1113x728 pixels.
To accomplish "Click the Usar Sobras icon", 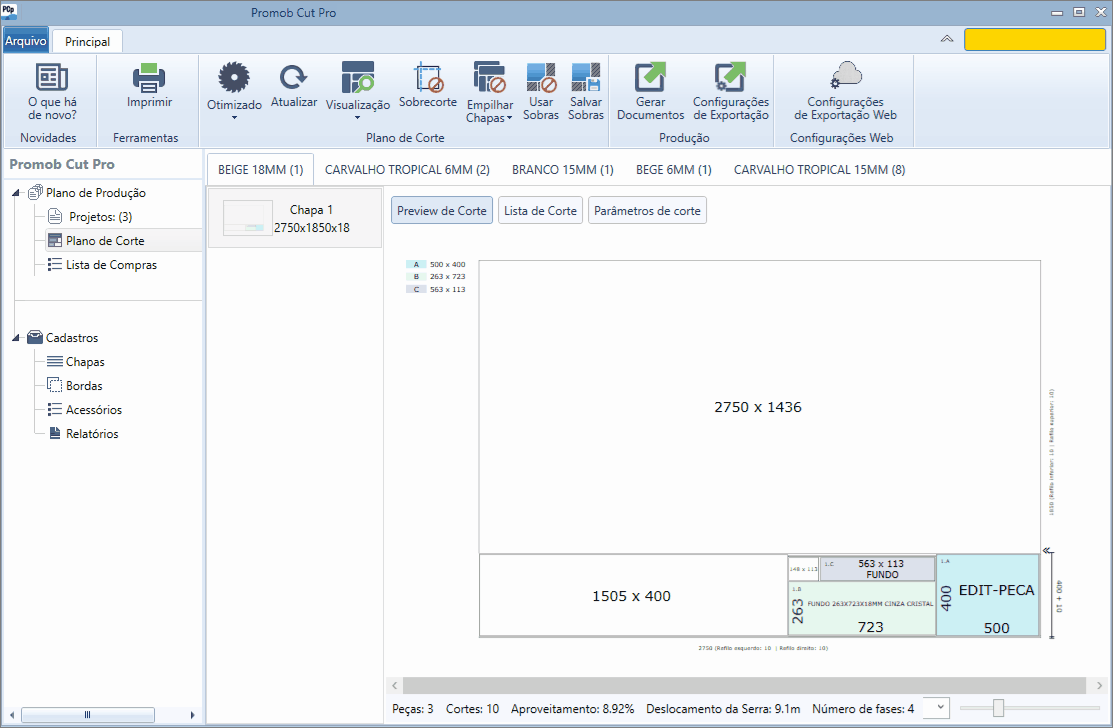I will pos(541,77).
